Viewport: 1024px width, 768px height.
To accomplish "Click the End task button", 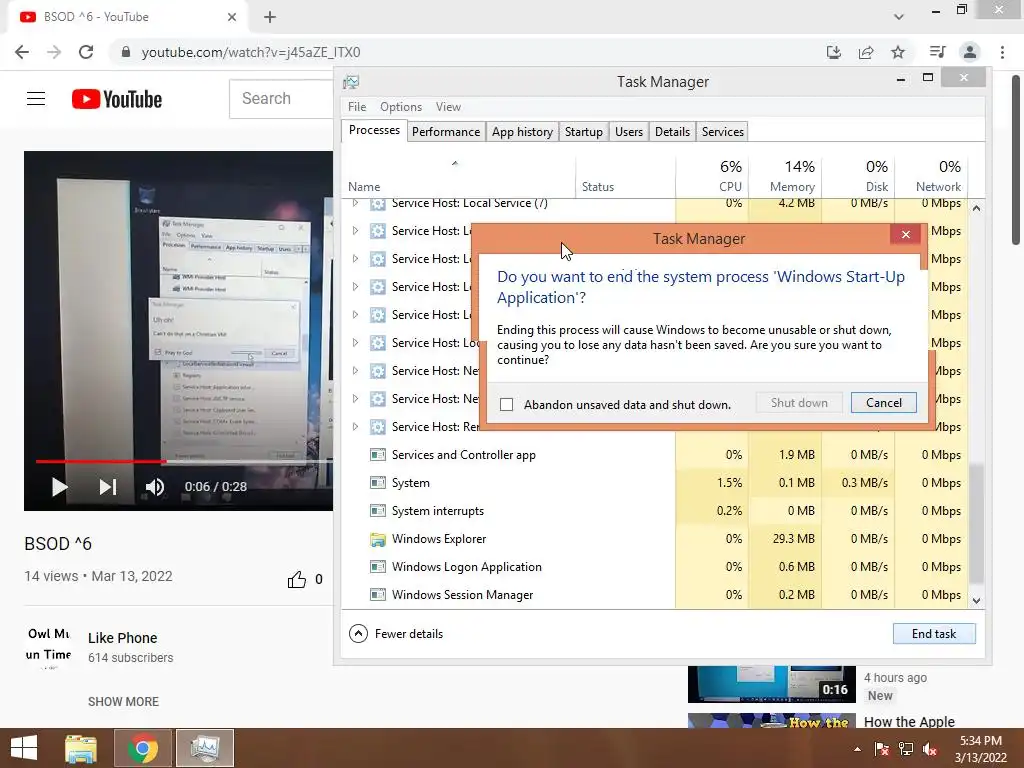I will (x=934, y=633).
